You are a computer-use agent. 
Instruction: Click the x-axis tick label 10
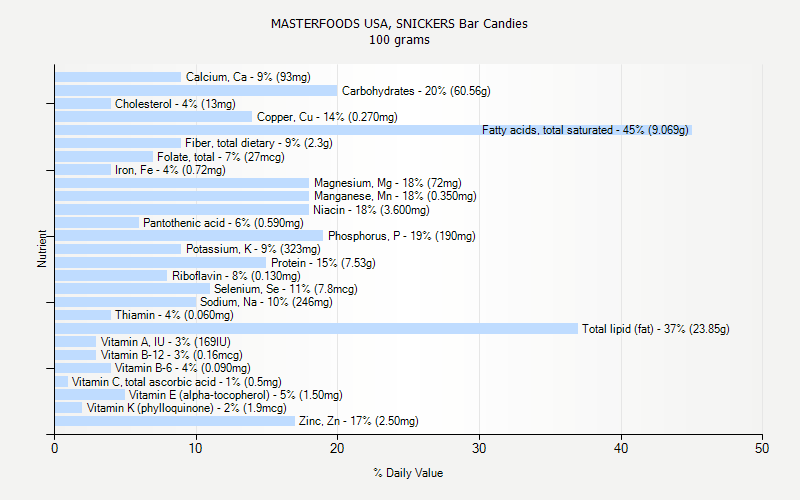195,448
